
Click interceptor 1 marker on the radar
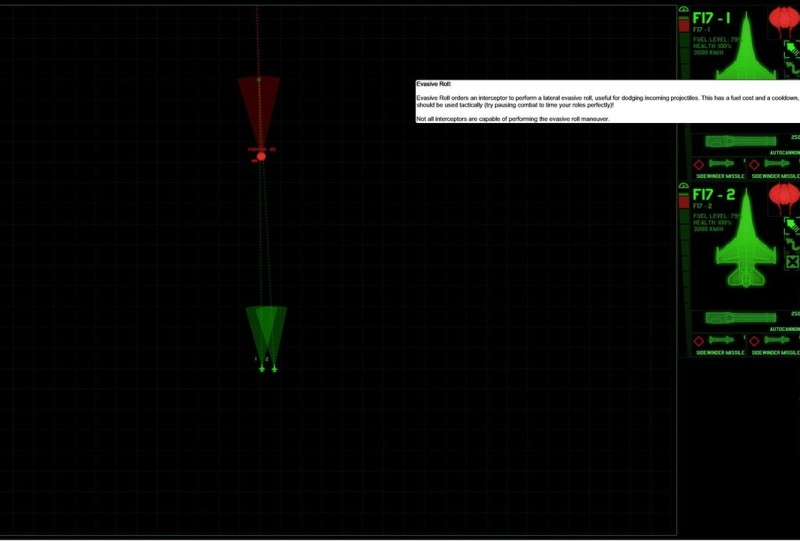262,369
